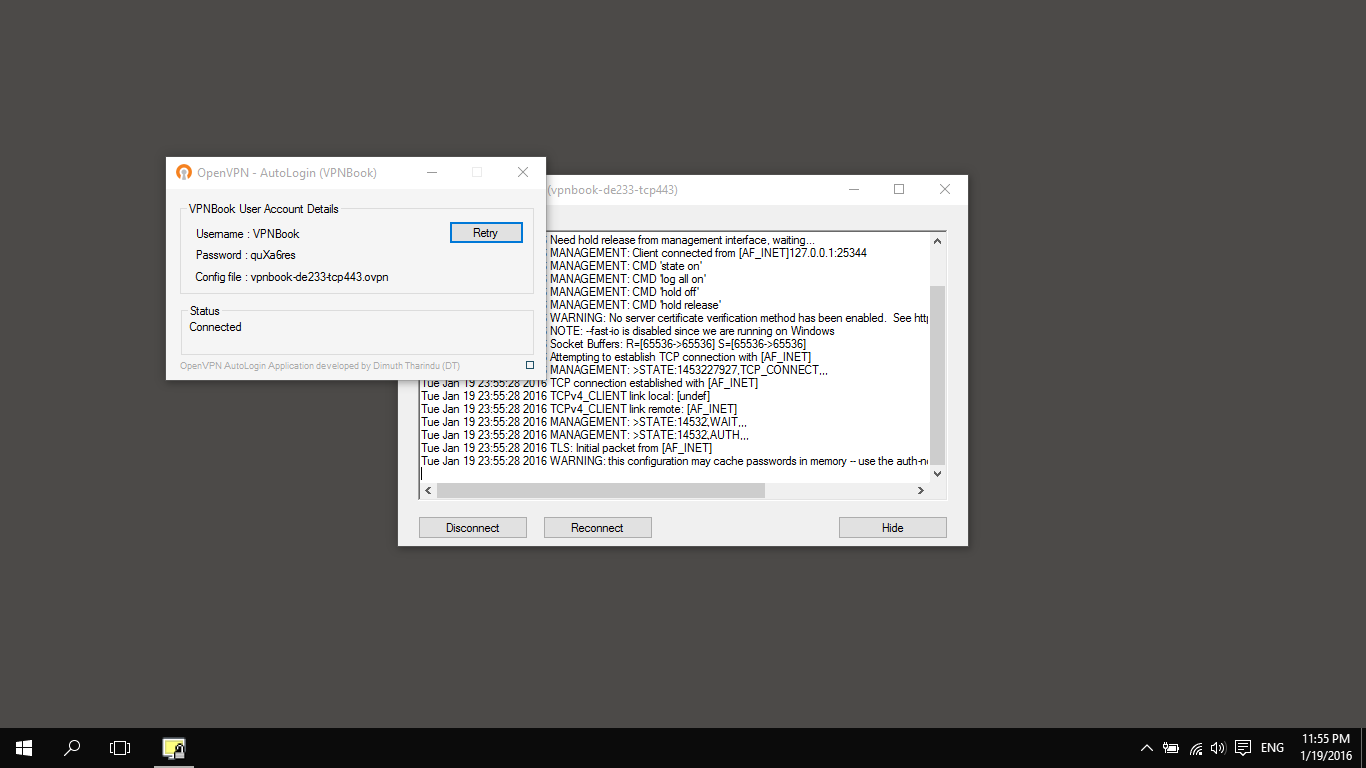The height and width of the screenshot is (768, 1366).
Task: Click log line "CMD 'state on'"
Action: coord(626,266)
